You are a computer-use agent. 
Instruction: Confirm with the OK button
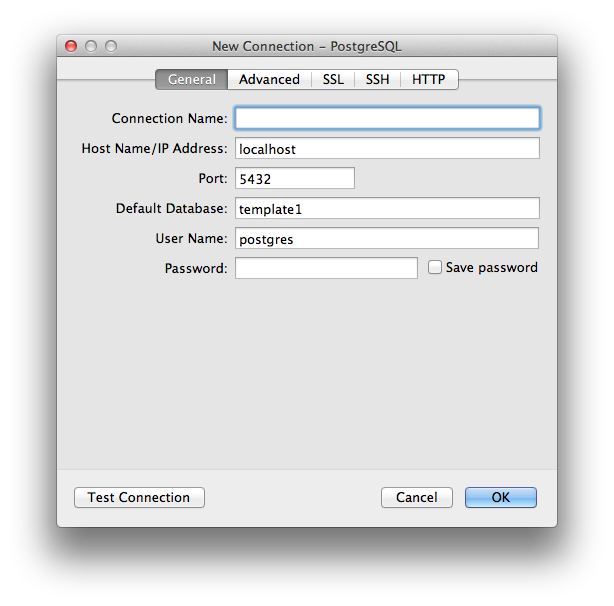[500, 497]
